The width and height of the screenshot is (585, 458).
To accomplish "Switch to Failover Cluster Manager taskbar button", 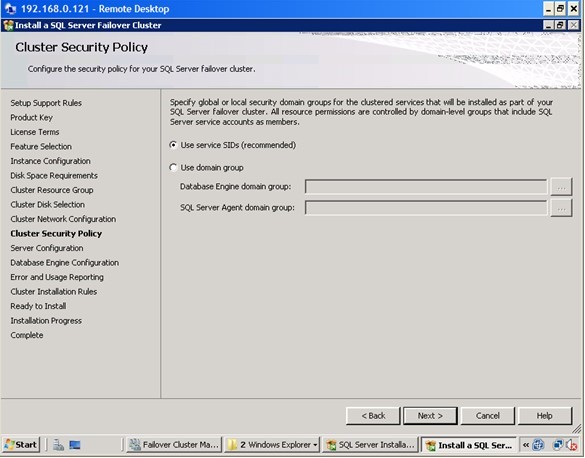I will tap(174, 445).
